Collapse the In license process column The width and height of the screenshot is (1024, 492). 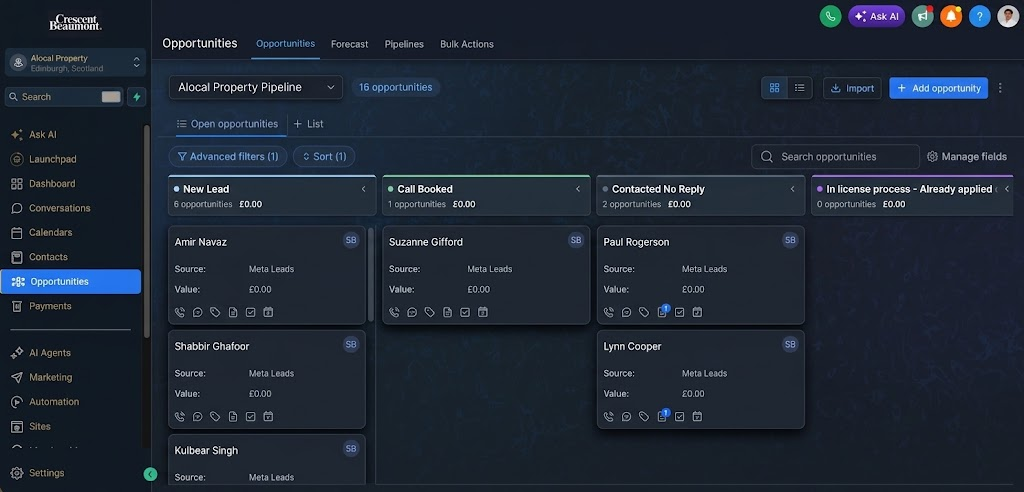tap(1007, 189)
